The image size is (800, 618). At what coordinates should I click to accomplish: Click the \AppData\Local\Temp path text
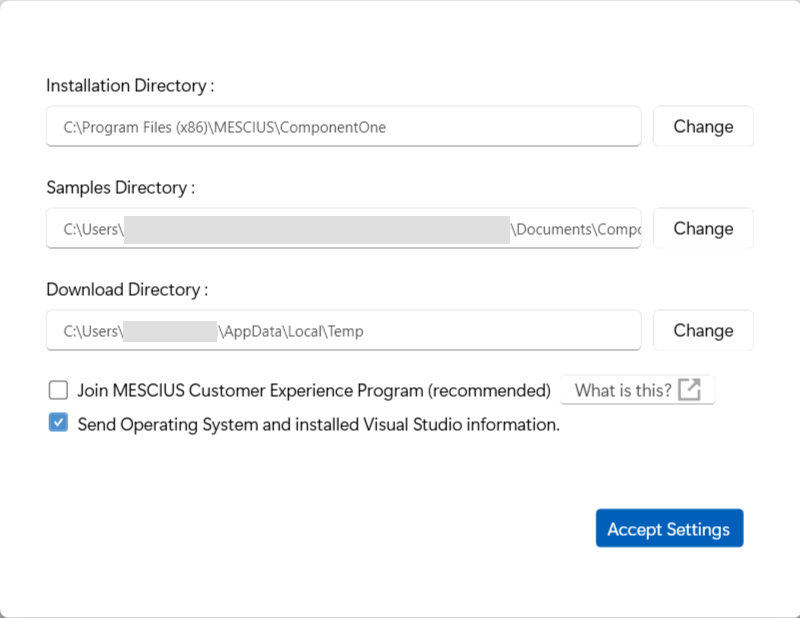291,331
